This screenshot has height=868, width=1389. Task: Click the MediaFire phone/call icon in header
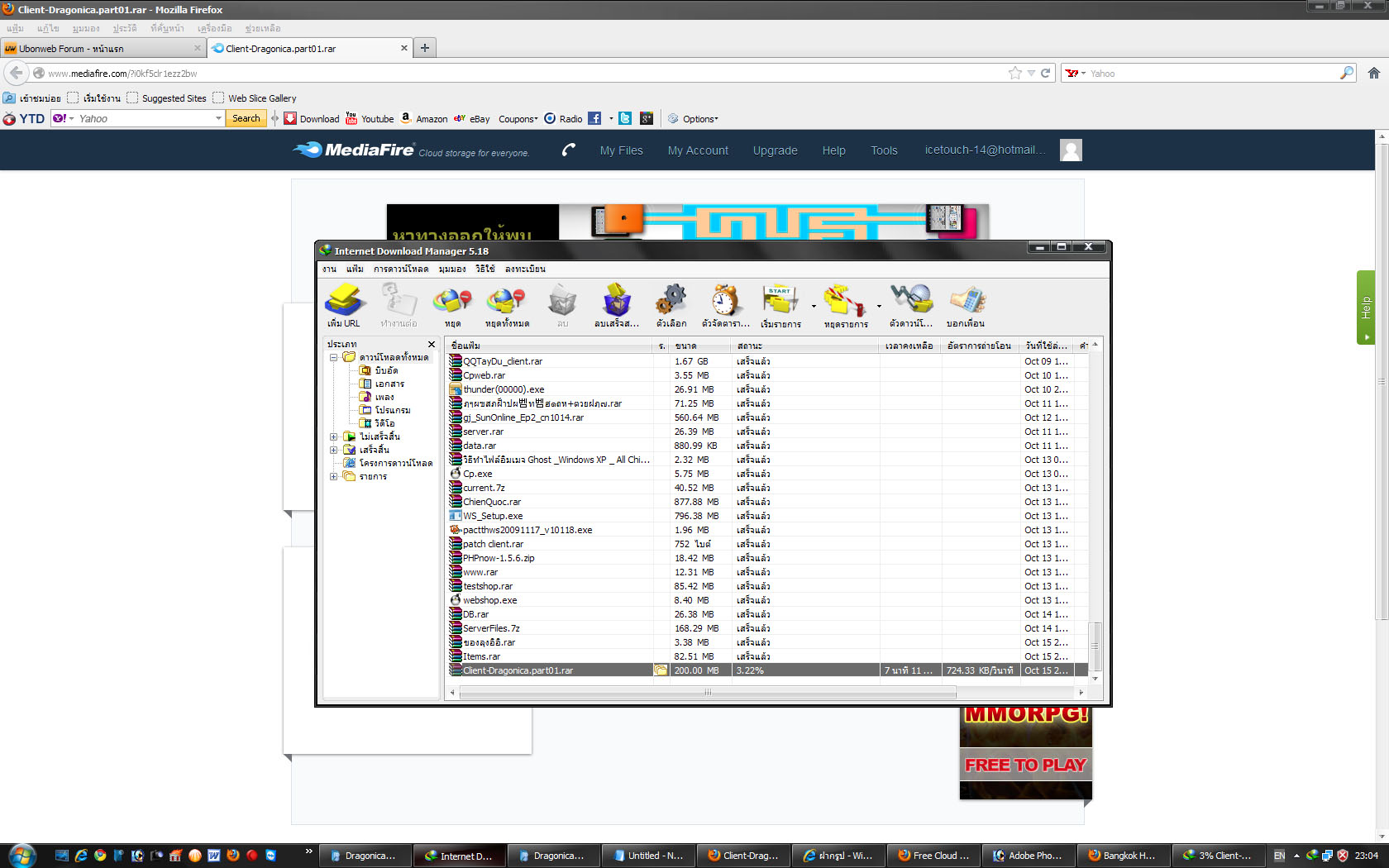pos(568,150)
